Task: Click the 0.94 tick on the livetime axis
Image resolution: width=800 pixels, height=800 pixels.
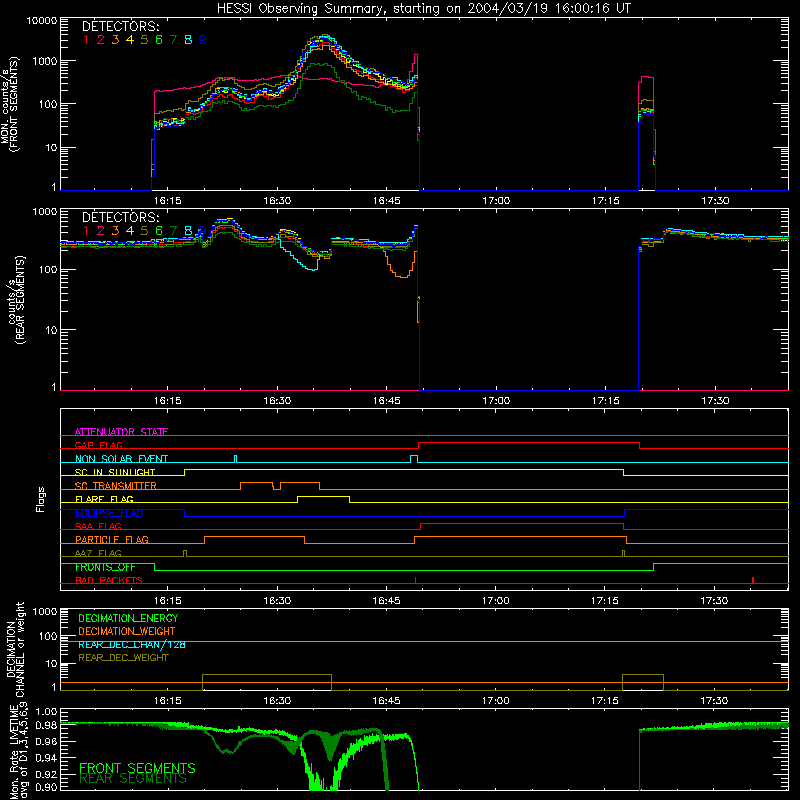Action: 46,758
